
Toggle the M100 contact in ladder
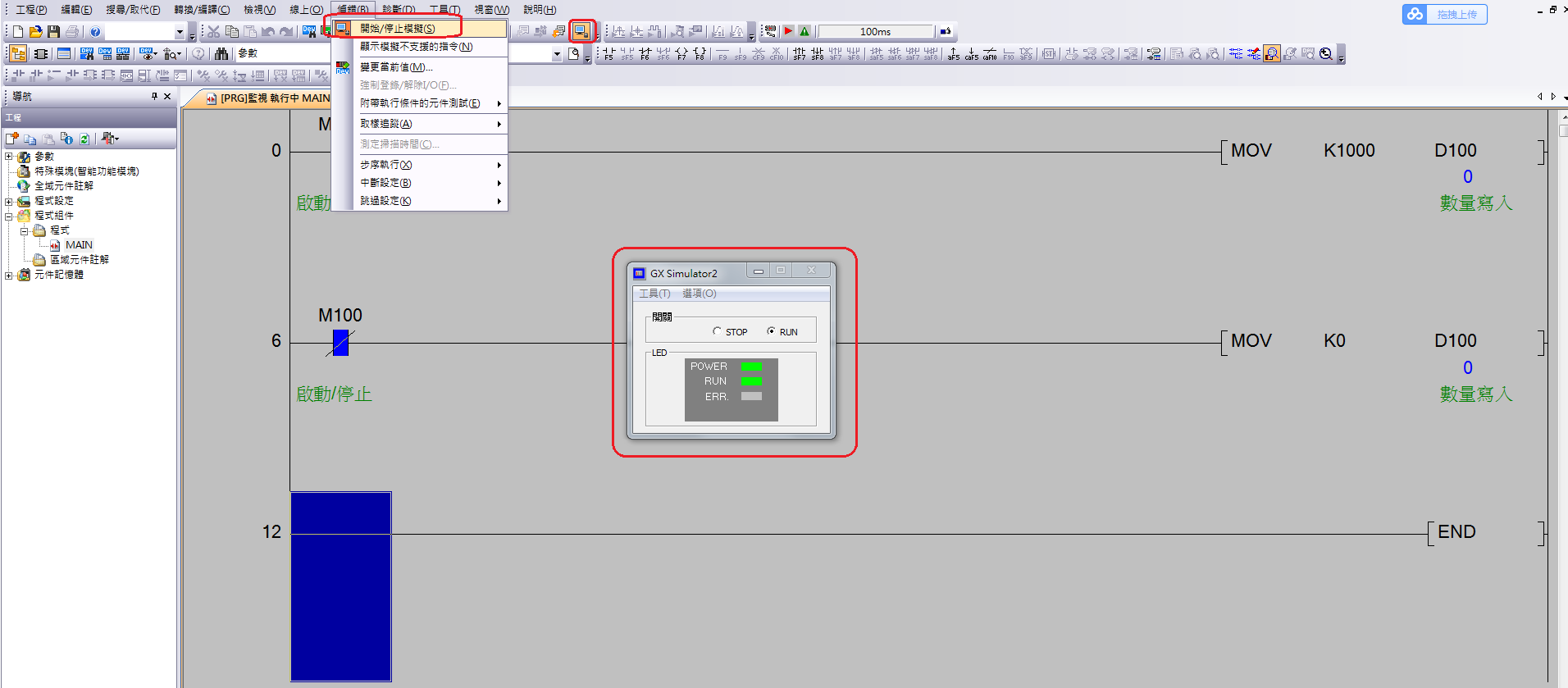(x=340, y=343)
